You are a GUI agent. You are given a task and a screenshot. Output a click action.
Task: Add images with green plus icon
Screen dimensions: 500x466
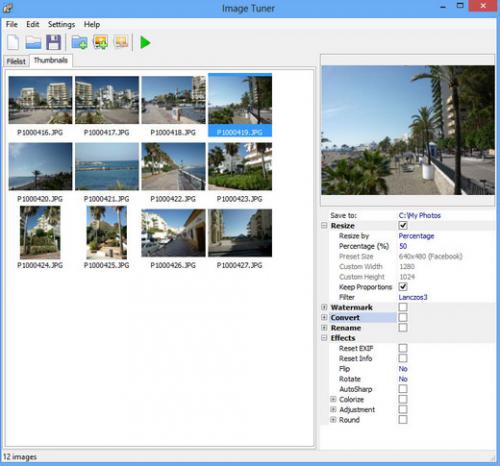(100, 43)
